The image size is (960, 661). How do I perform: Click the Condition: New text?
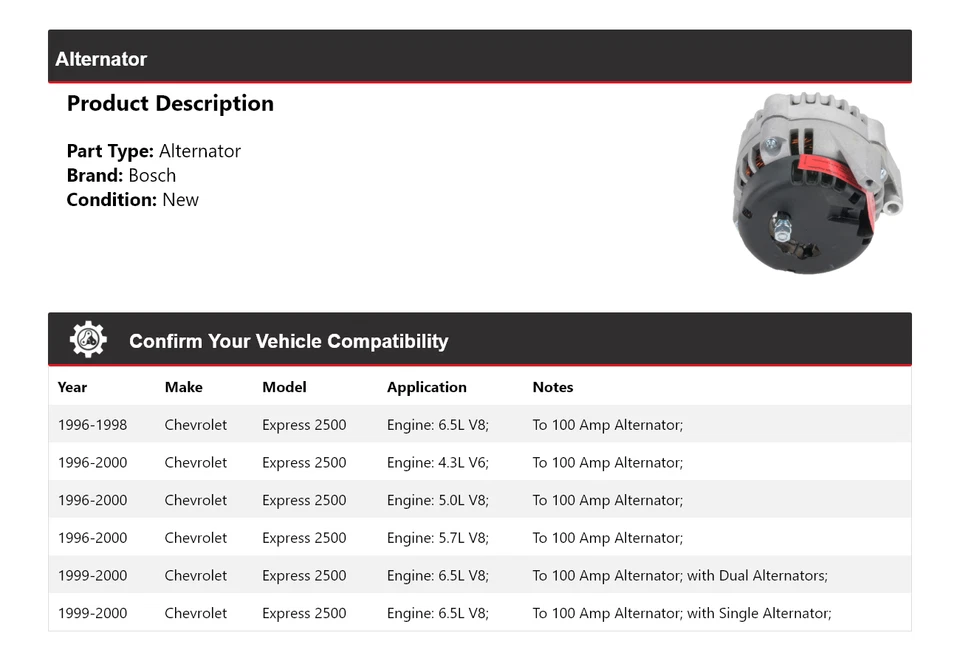(x=133, y=200)
